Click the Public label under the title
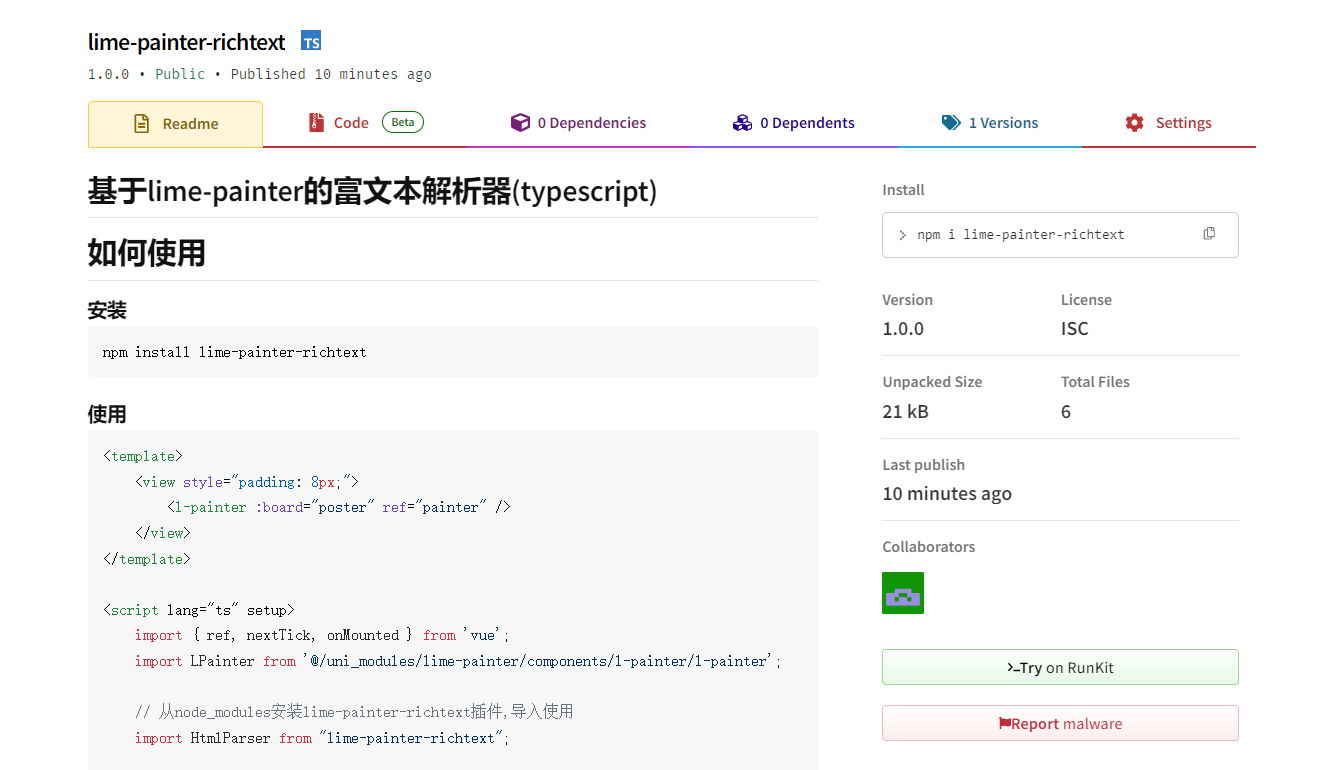The width and height of the screenshot is (1323, 770). pos(180,74)
